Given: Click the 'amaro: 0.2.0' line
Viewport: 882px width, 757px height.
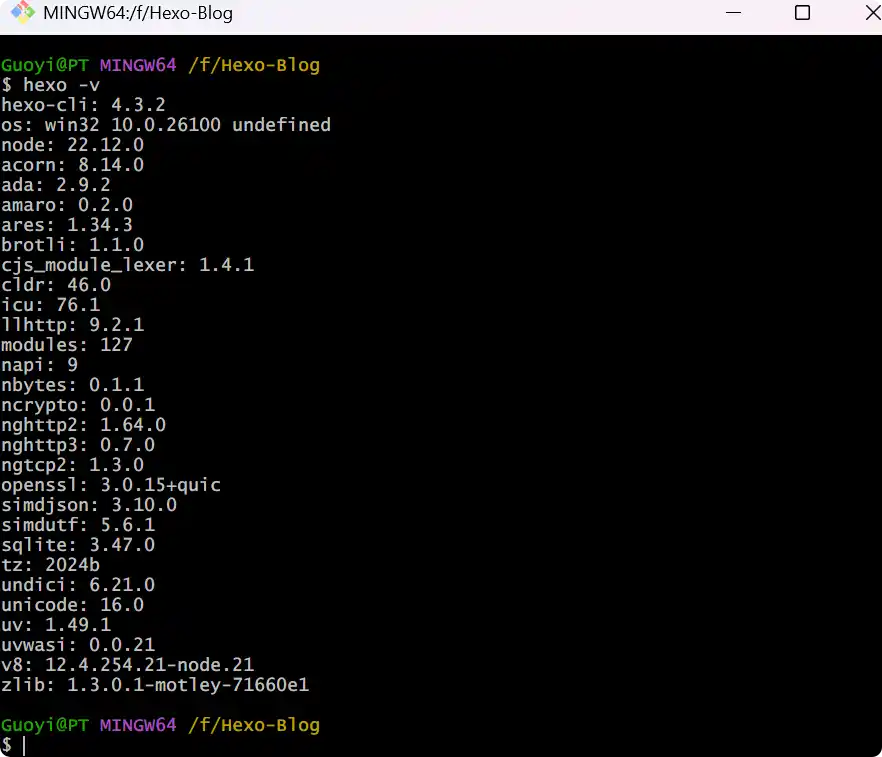Looking at the screenshot, I should [67, 205].
